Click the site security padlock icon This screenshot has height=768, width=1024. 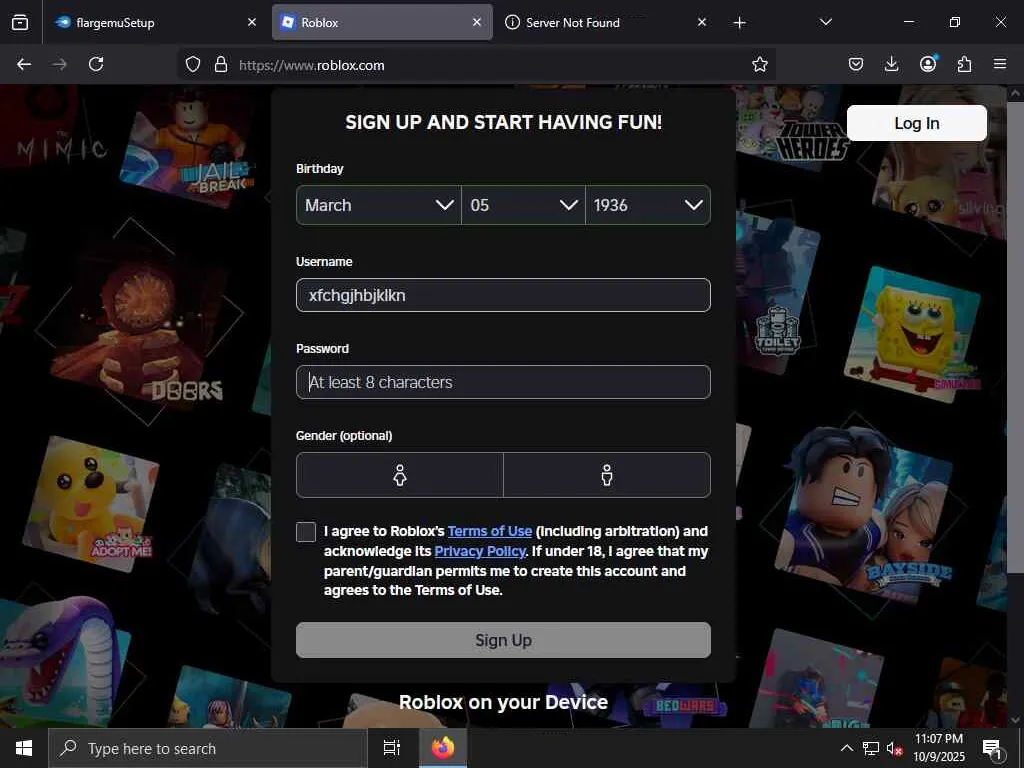[221, 65]
